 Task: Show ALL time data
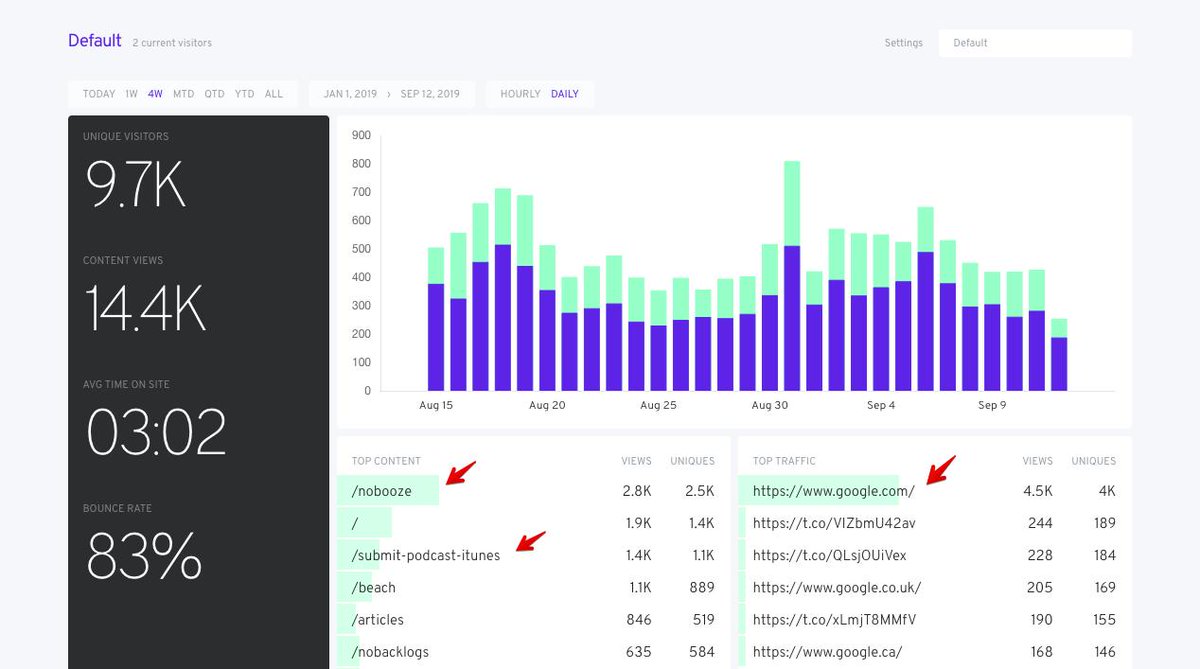(274, 94)
